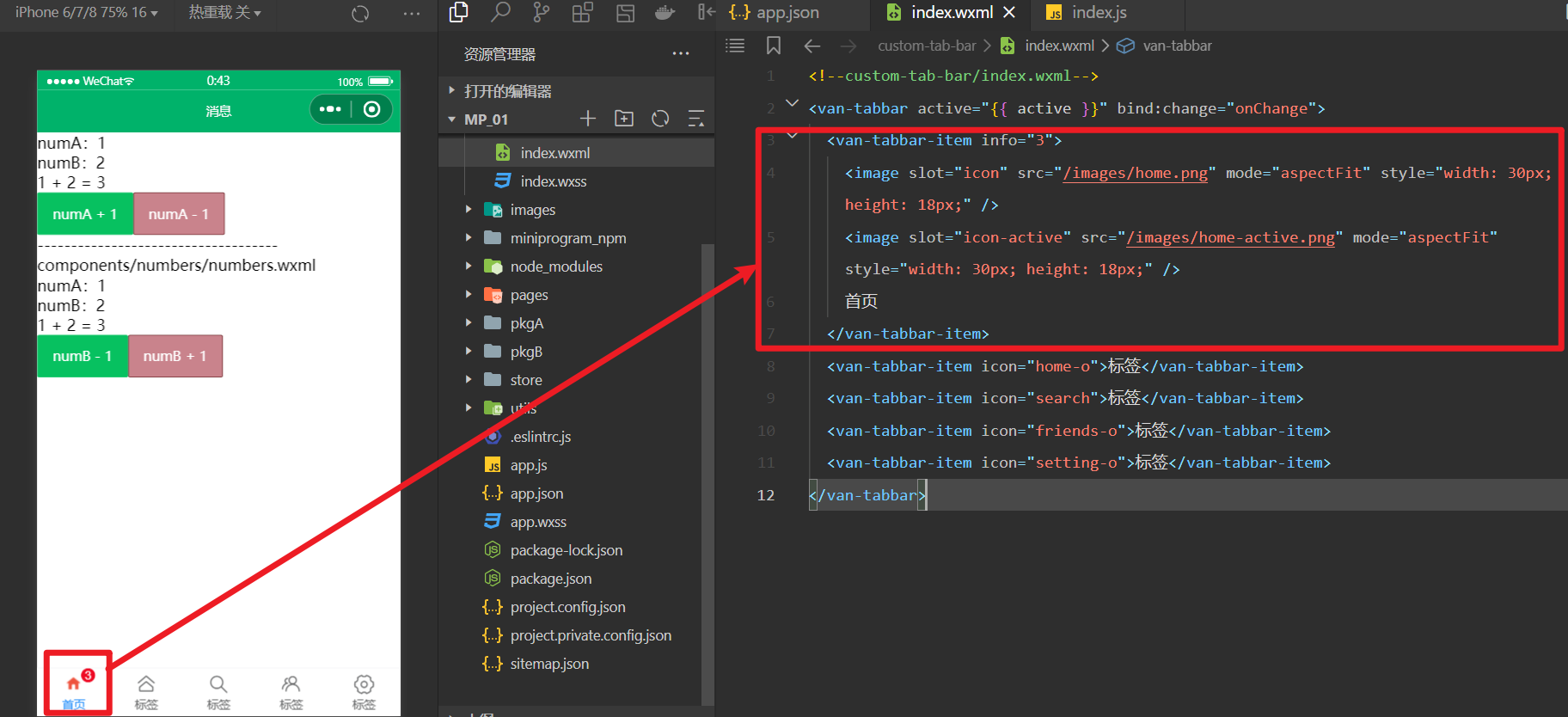Viewport: 1568px width, 717px height.
Task: Close the index.wxml editor tab
Action: (1009, 12)
